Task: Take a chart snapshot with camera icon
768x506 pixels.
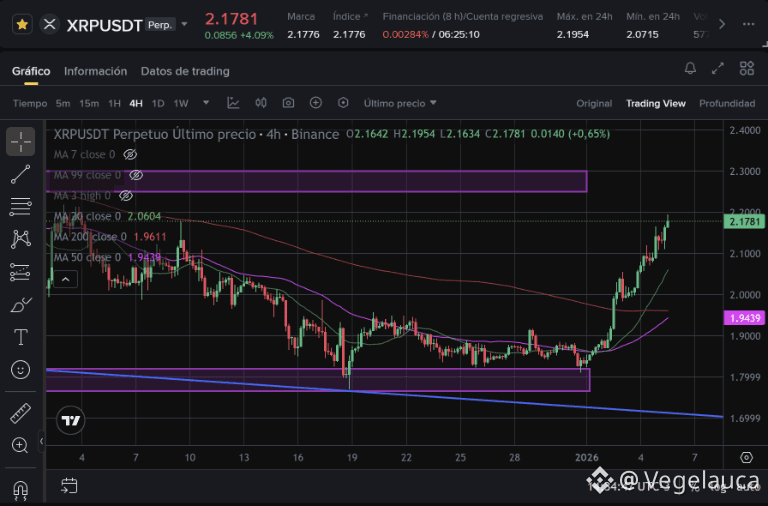Action: click(x=288, y=103)
